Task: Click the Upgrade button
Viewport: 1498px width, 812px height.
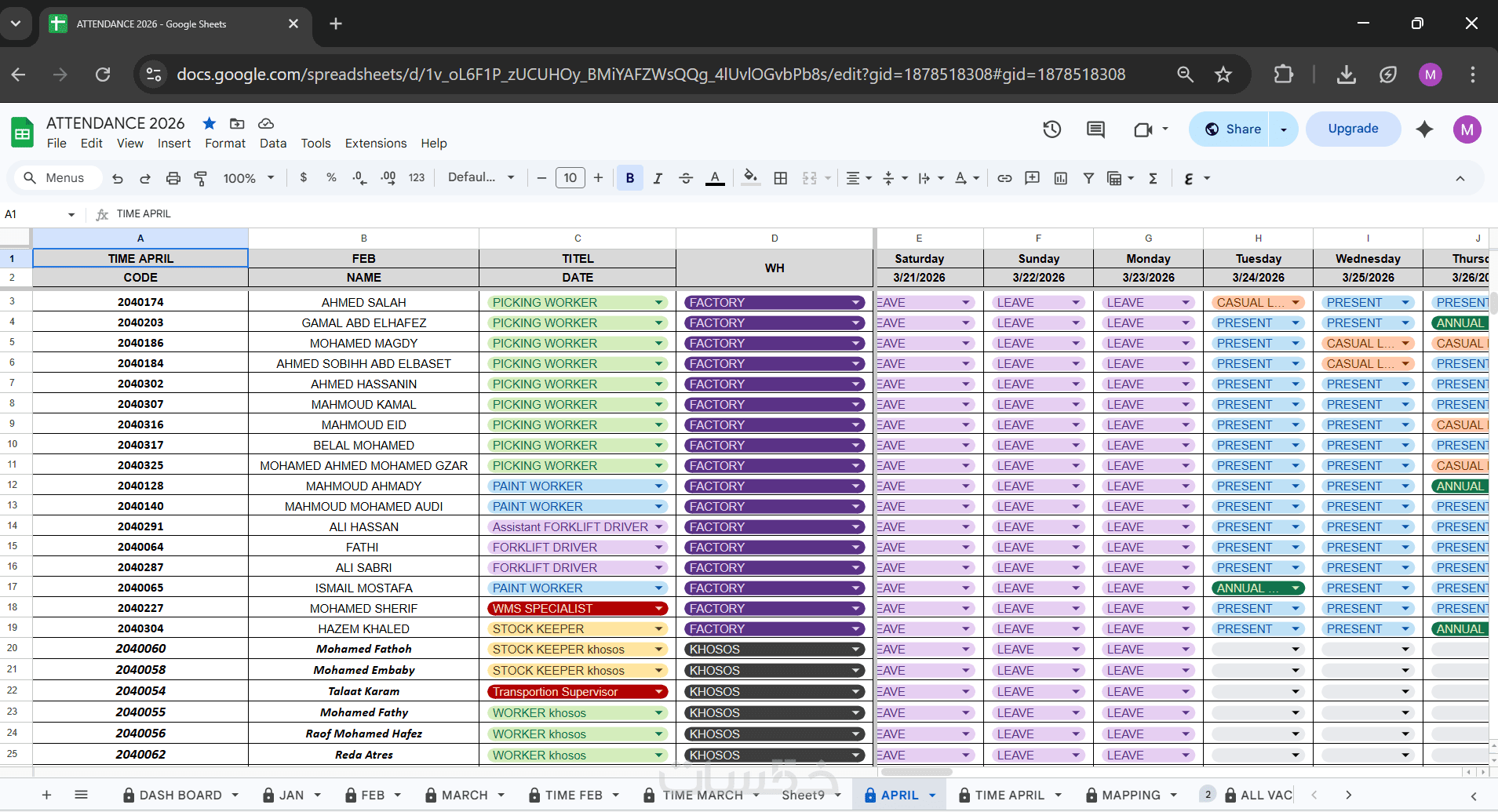Action: click(x=1352, y=129)
